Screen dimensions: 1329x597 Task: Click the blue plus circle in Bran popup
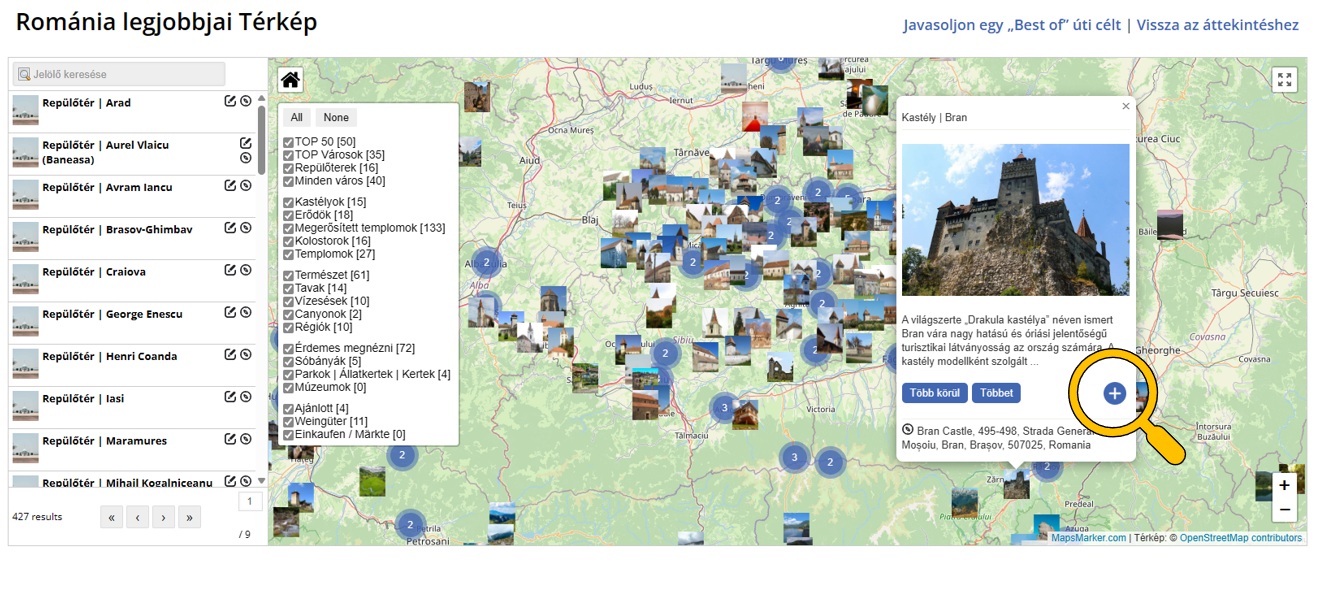click(x=1114, y=393)
